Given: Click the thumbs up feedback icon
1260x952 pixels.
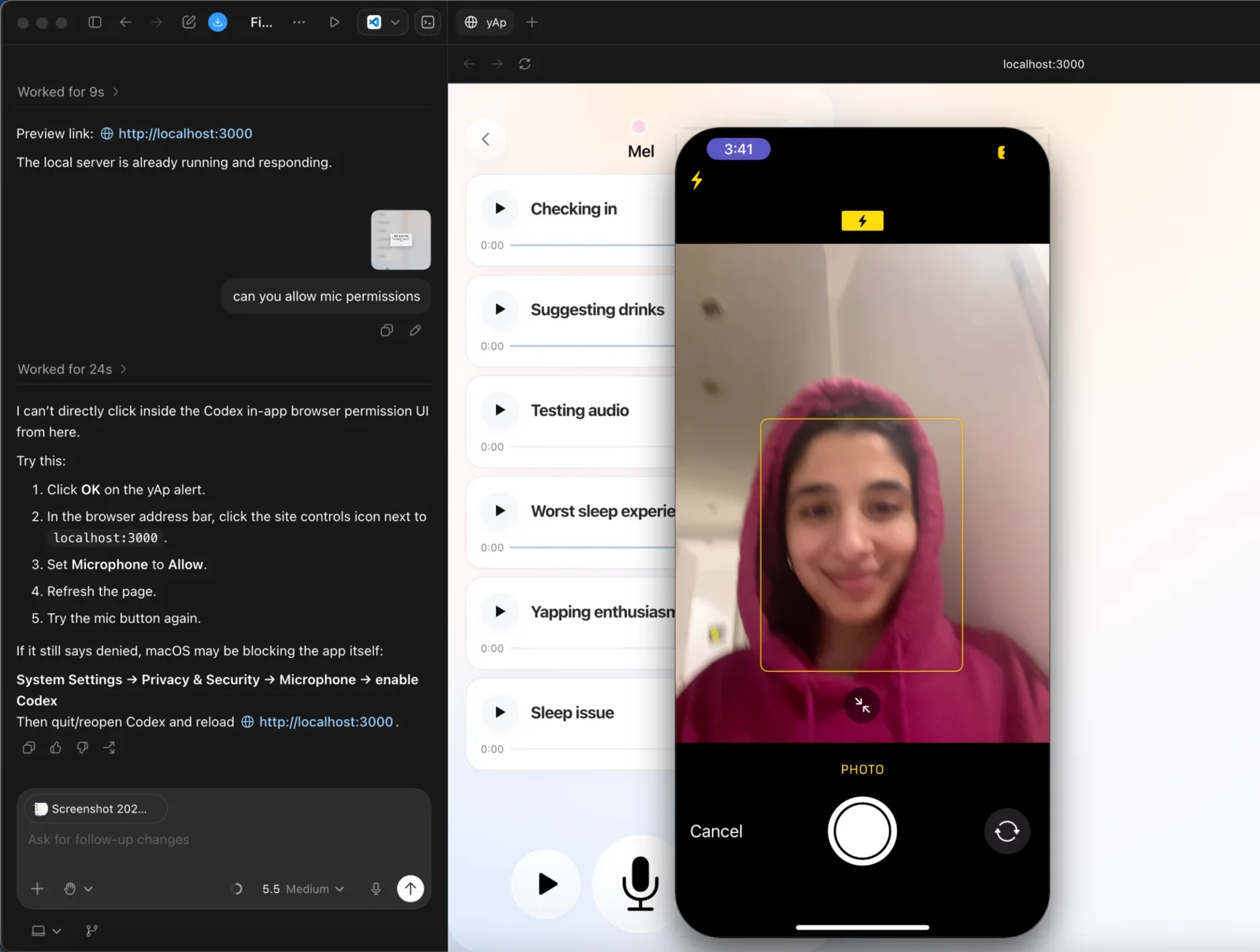Looking at the screenshot, I should point(56,747).
